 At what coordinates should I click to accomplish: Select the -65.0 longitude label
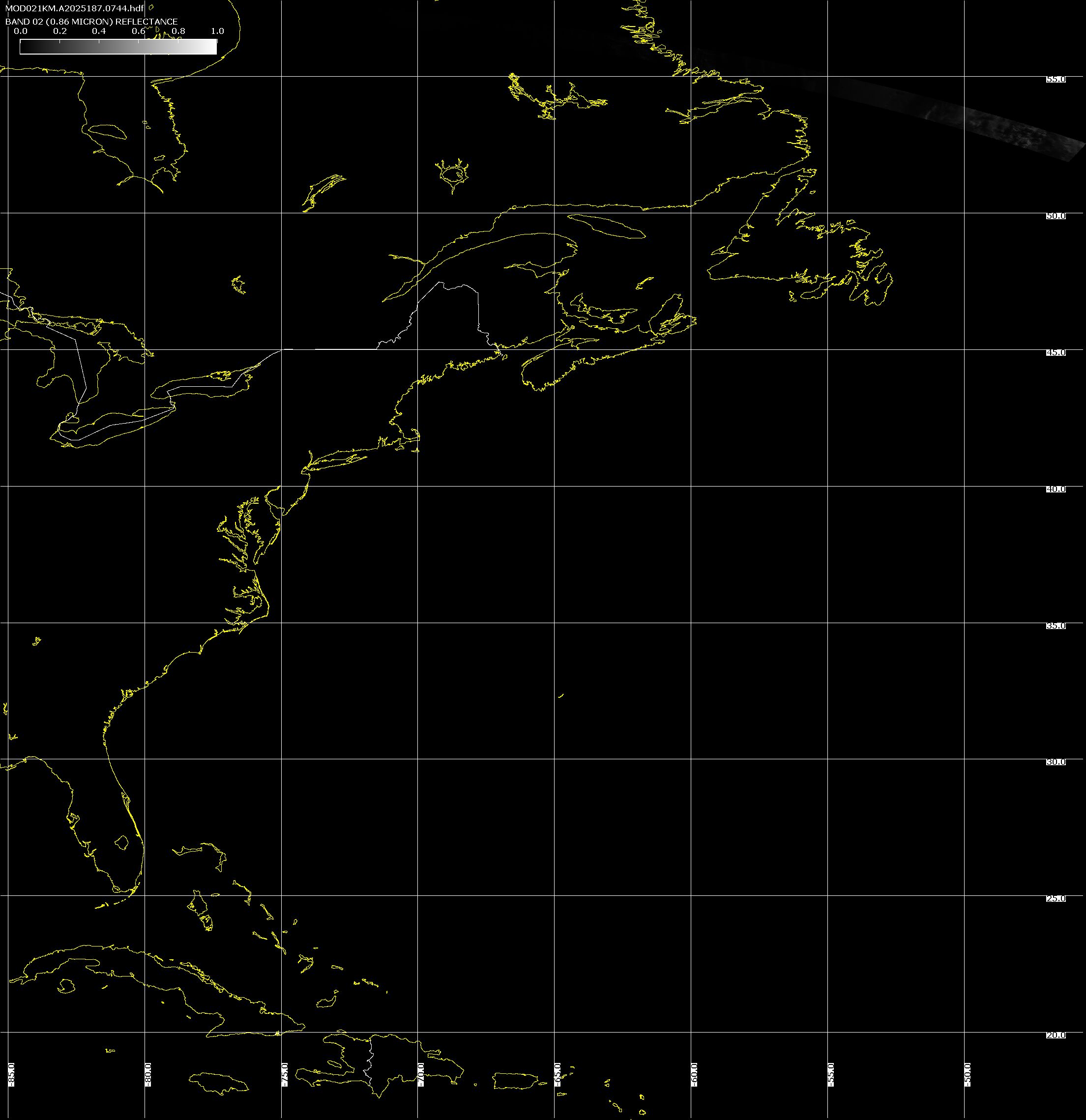pos(558,1074)
